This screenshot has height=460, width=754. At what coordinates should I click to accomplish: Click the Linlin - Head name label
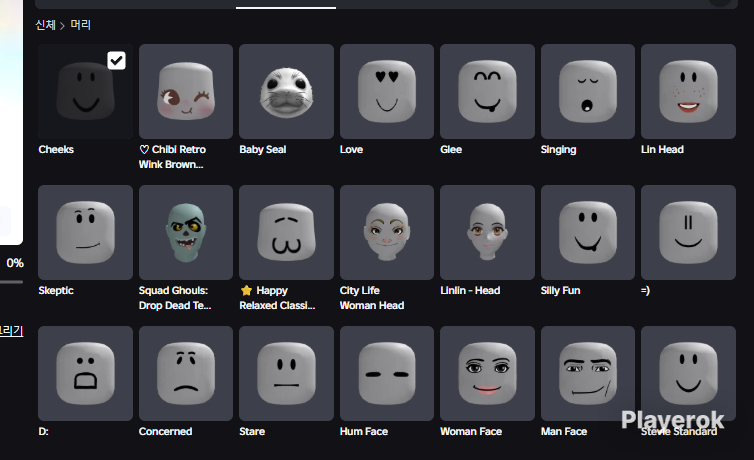tap(470, 290)
